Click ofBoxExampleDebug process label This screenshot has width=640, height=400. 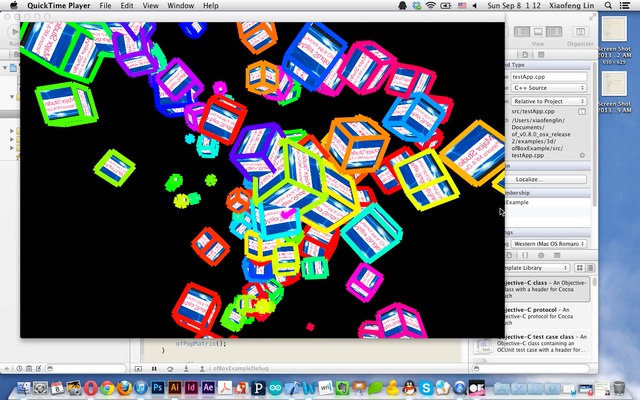point(241,369)
